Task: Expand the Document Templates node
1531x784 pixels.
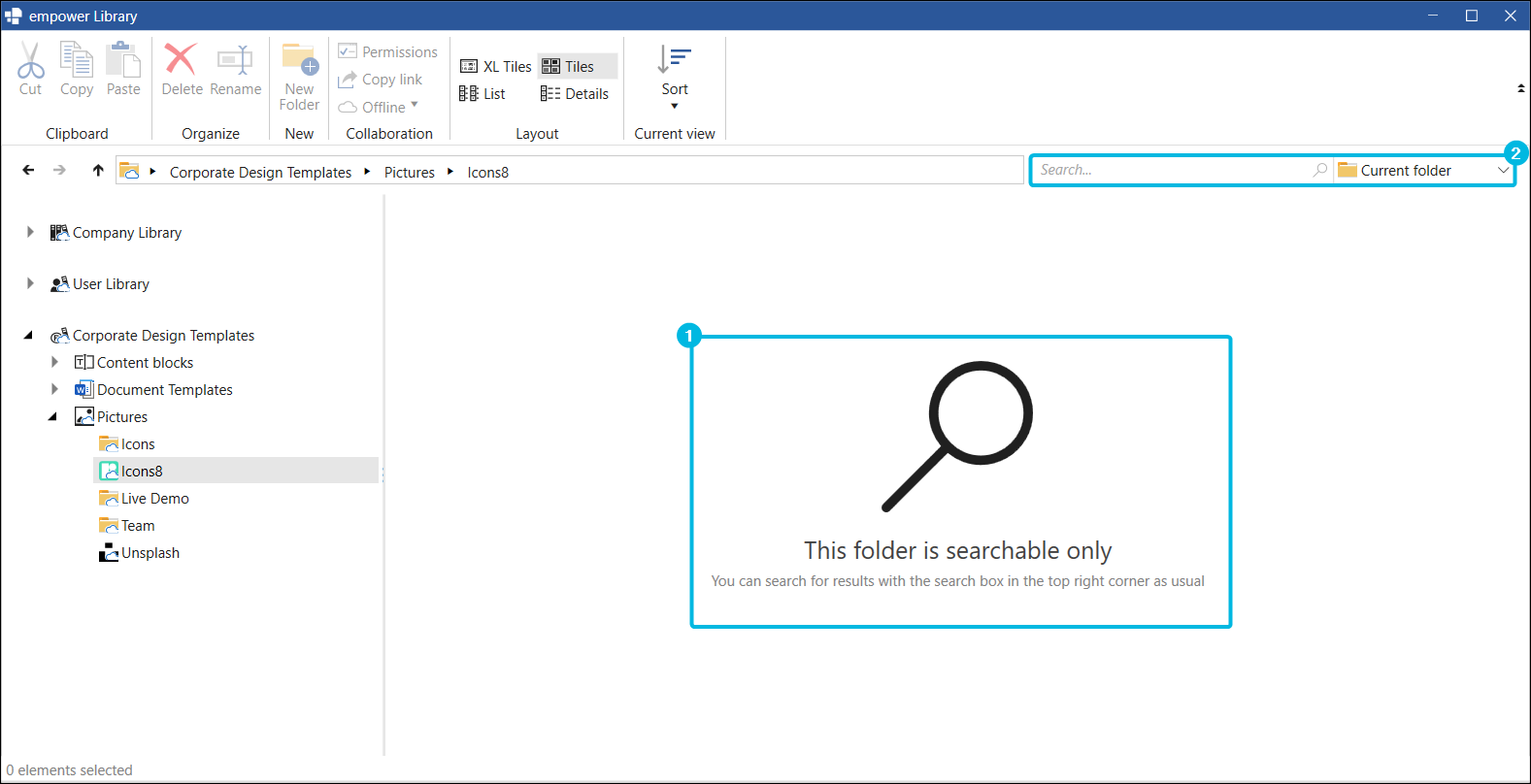Action: 54,389
